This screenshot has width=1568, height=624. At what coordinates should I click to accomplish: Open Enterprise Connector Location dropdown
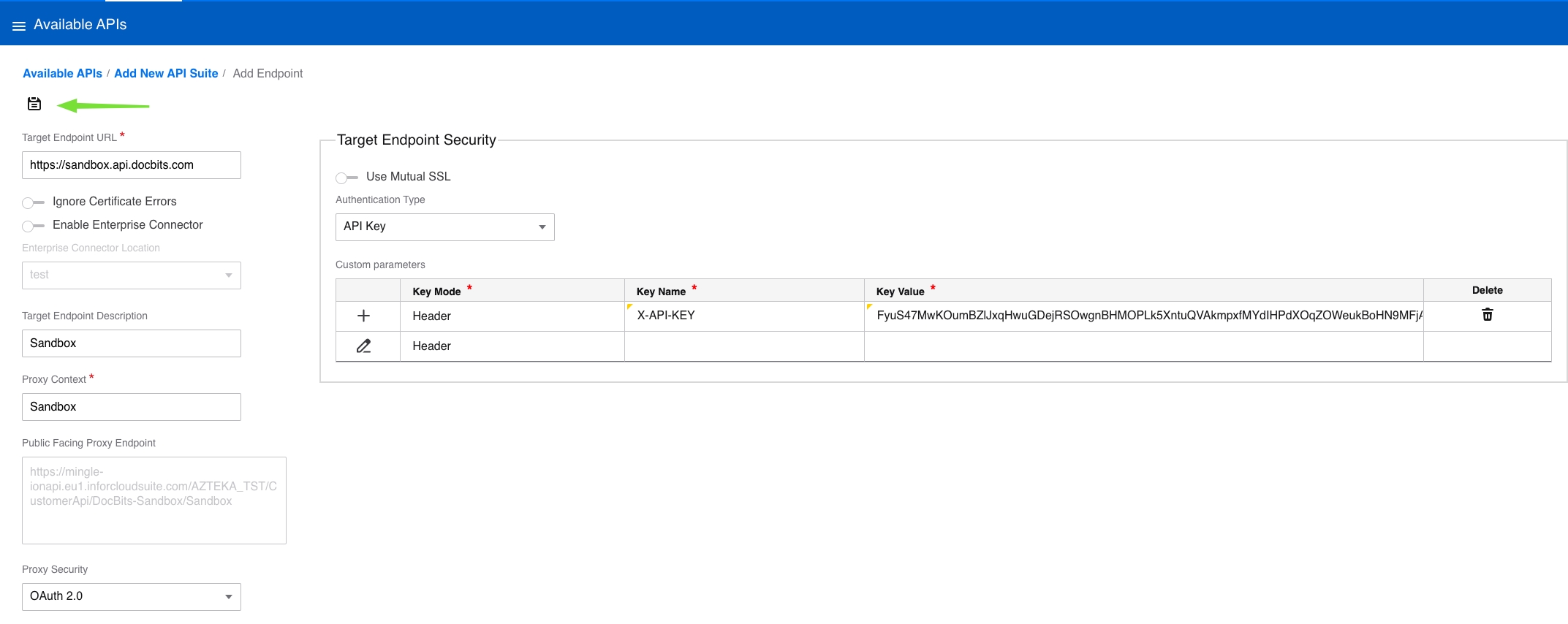pos(132,275)
